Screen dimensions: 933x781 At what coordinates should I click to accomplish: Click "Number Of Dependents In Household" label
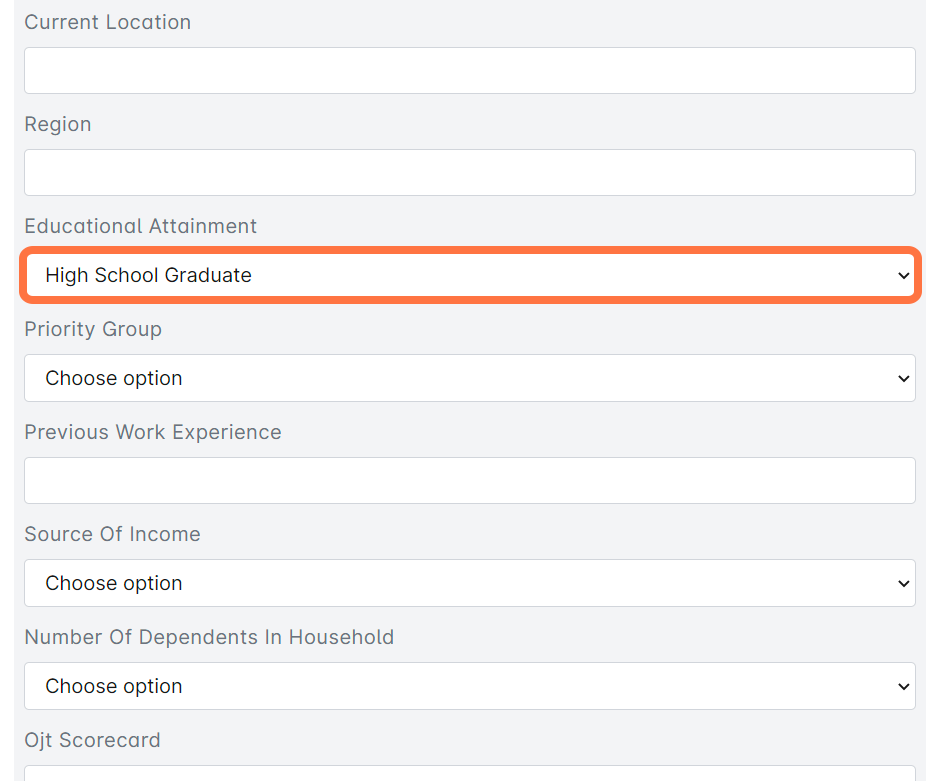point(209,637)
